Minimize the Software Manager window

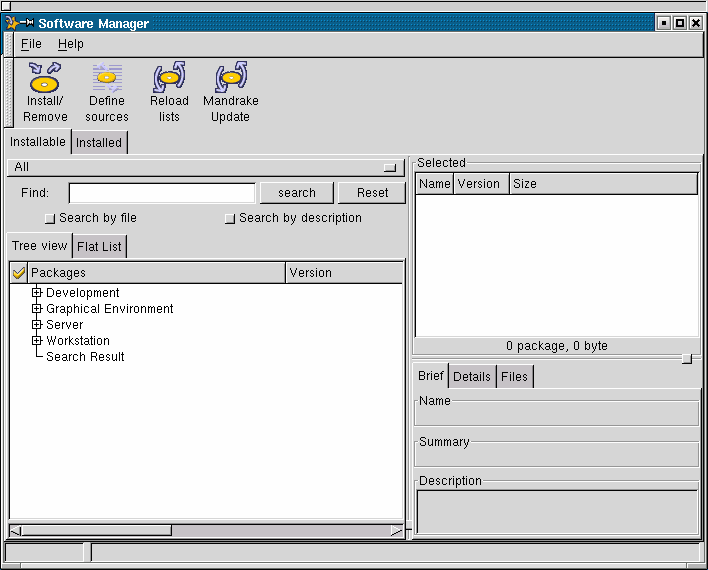tap(664, 23)
